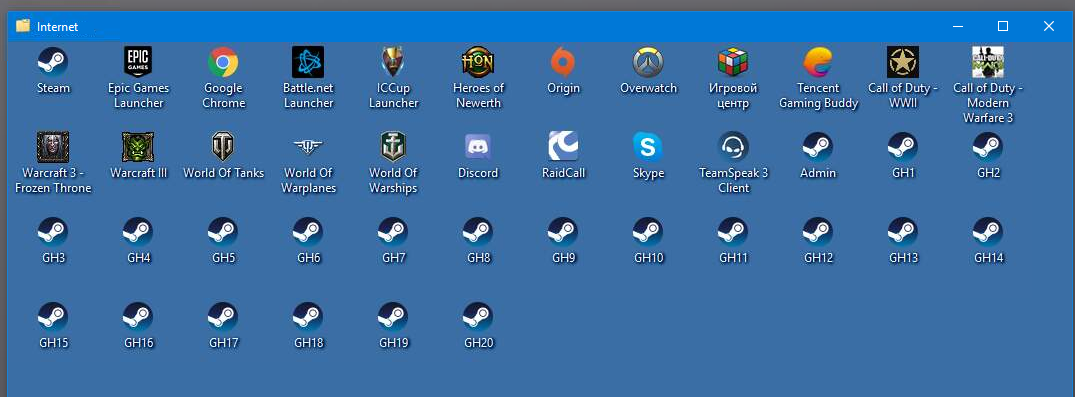Screen dimensions: 1075x397
Task: Open Google Chrome shortcut
Action: (x=223, y=62)
